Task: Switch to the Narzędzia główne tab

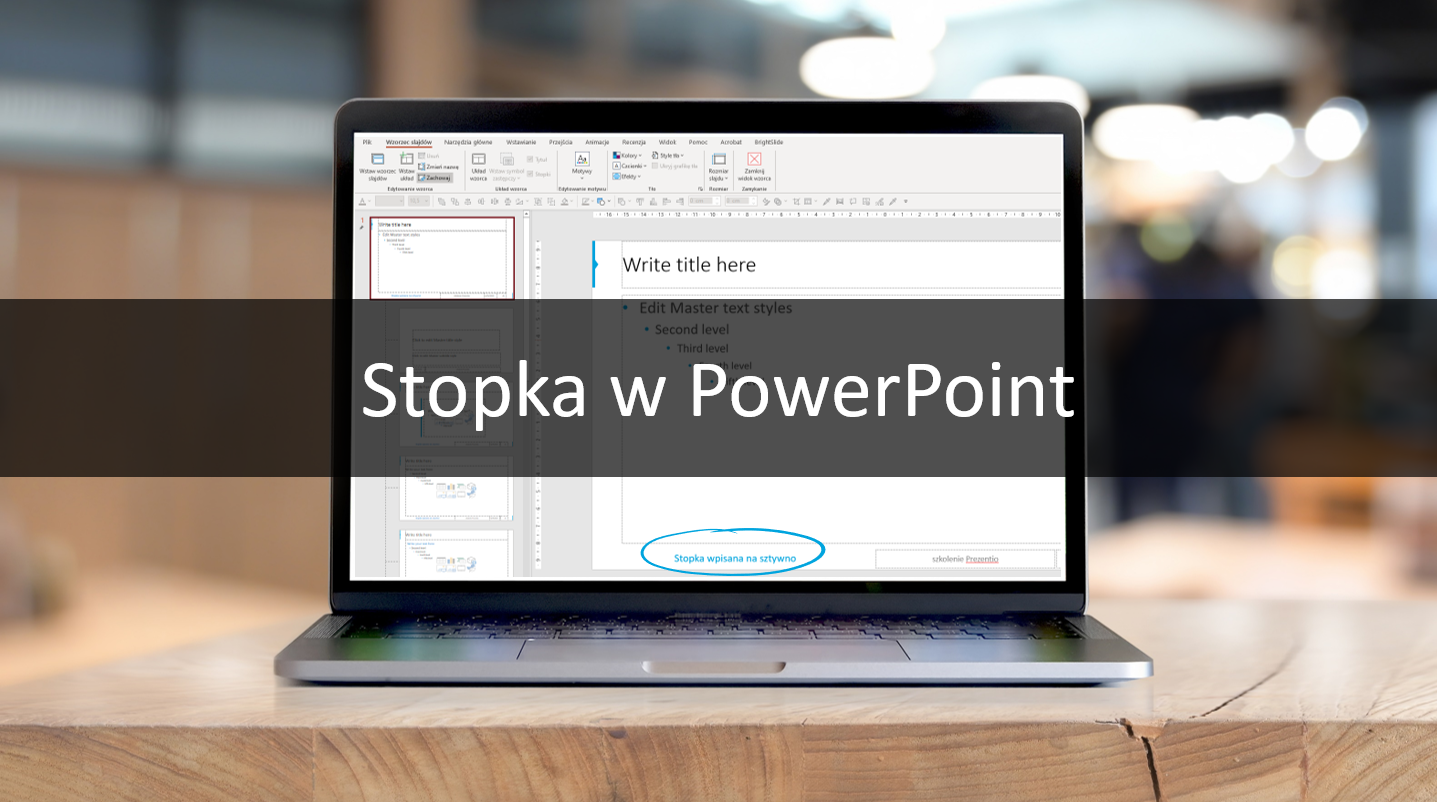Action: [x=468, y=142]
